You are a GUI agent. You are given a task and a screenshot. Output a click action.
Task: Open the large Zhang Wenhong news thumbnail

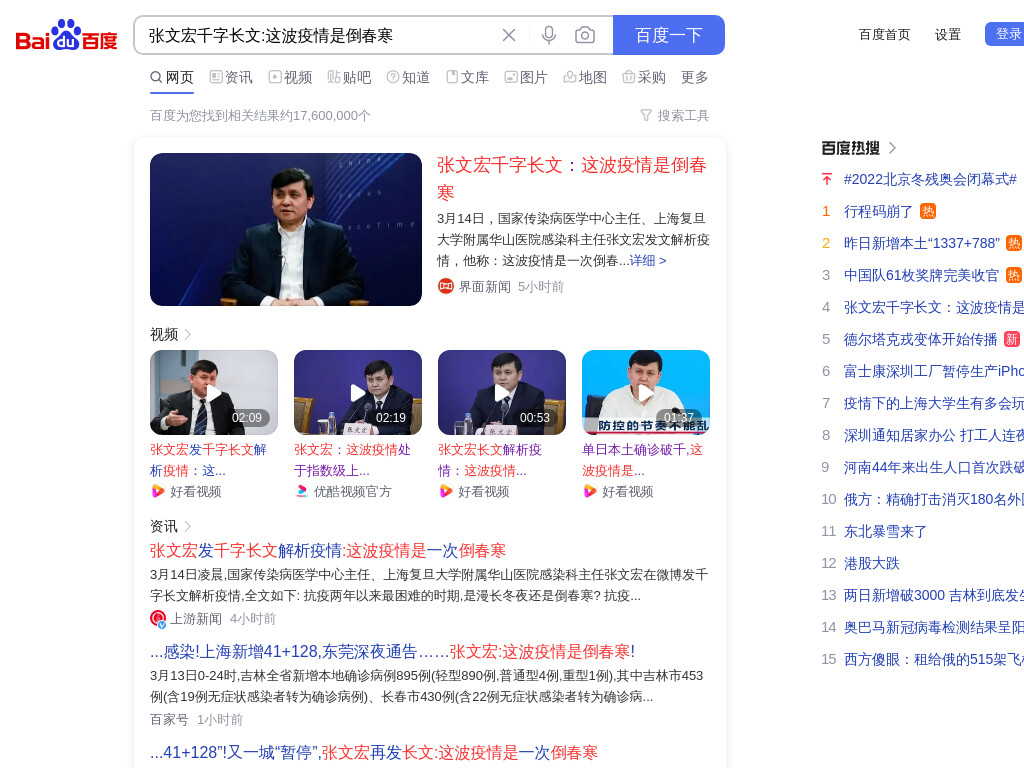click(x=286, y=229)
